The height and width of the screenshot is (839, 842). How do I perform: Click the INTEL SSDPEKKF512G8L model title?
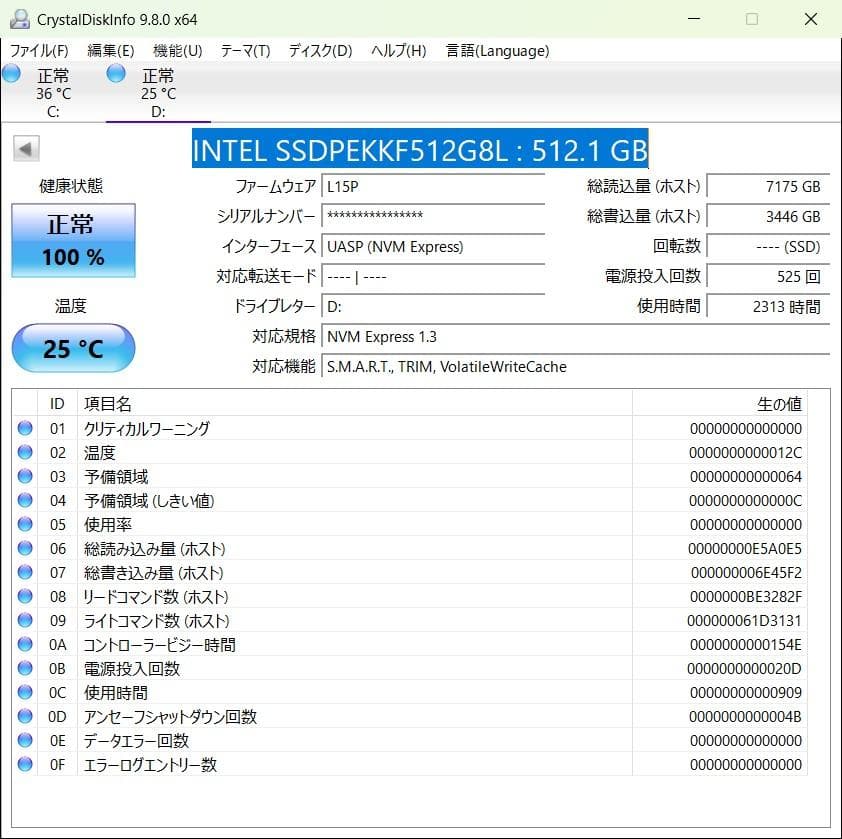click(x=420, y=149)
